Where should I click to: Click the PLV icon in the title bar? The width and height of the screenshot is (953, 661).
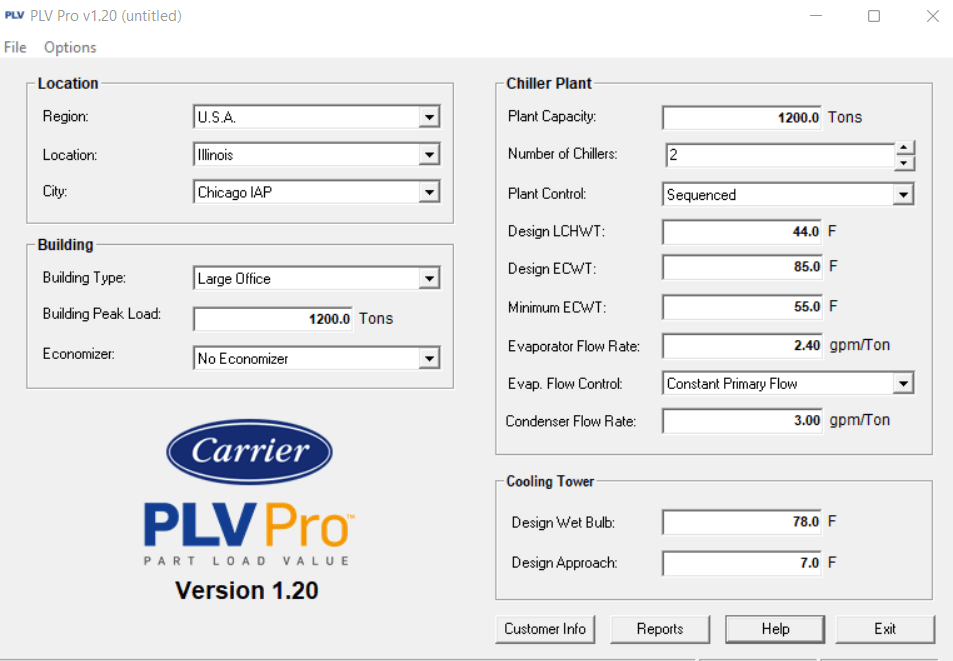[13, 15]
